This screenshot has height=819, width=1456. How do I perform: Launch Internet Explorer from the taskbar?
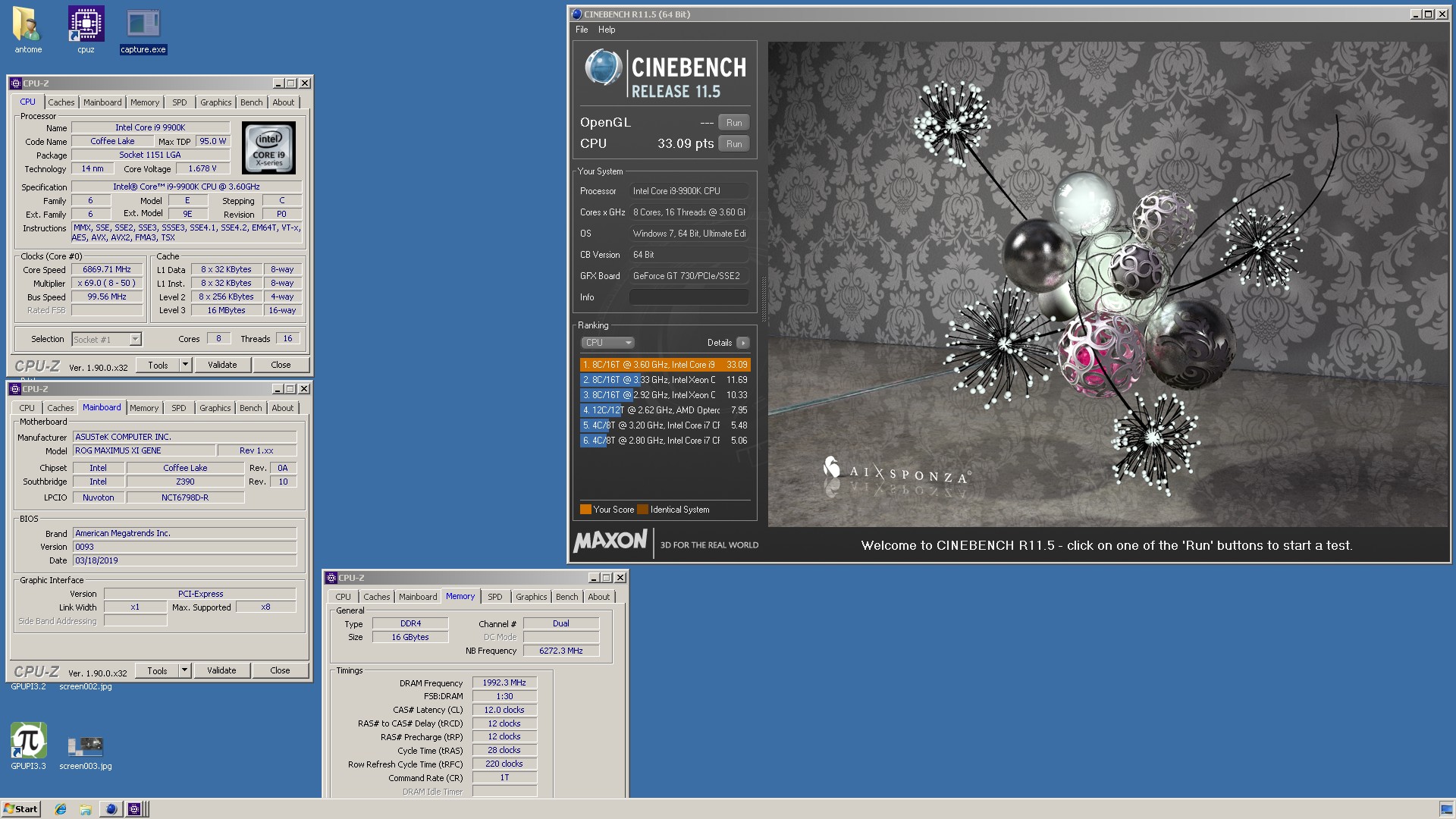pyautogui.click(x=61, y=809)
